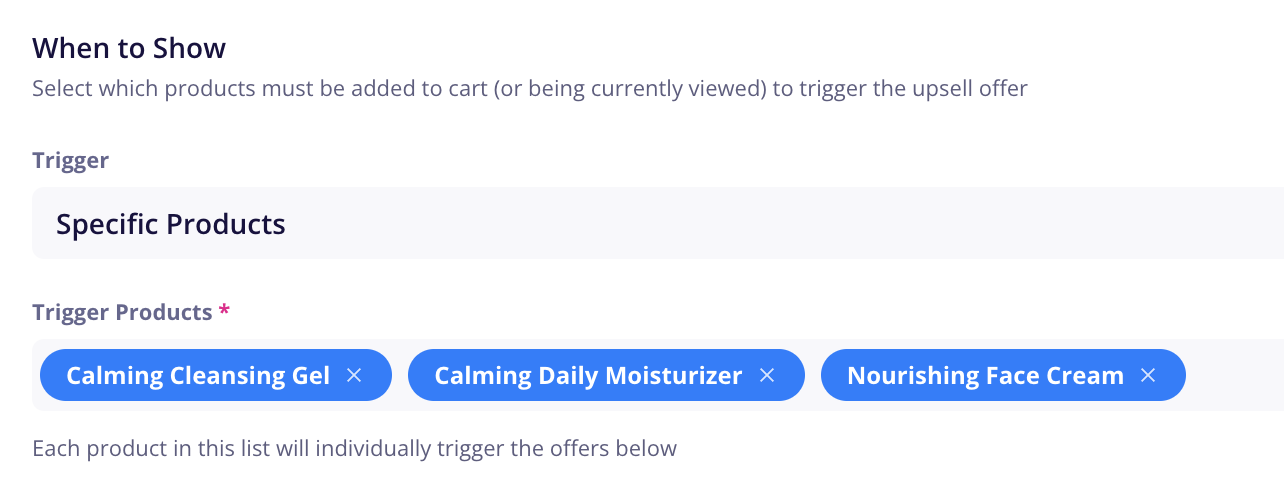Focus empty space in Trigger Products field

1236,375
